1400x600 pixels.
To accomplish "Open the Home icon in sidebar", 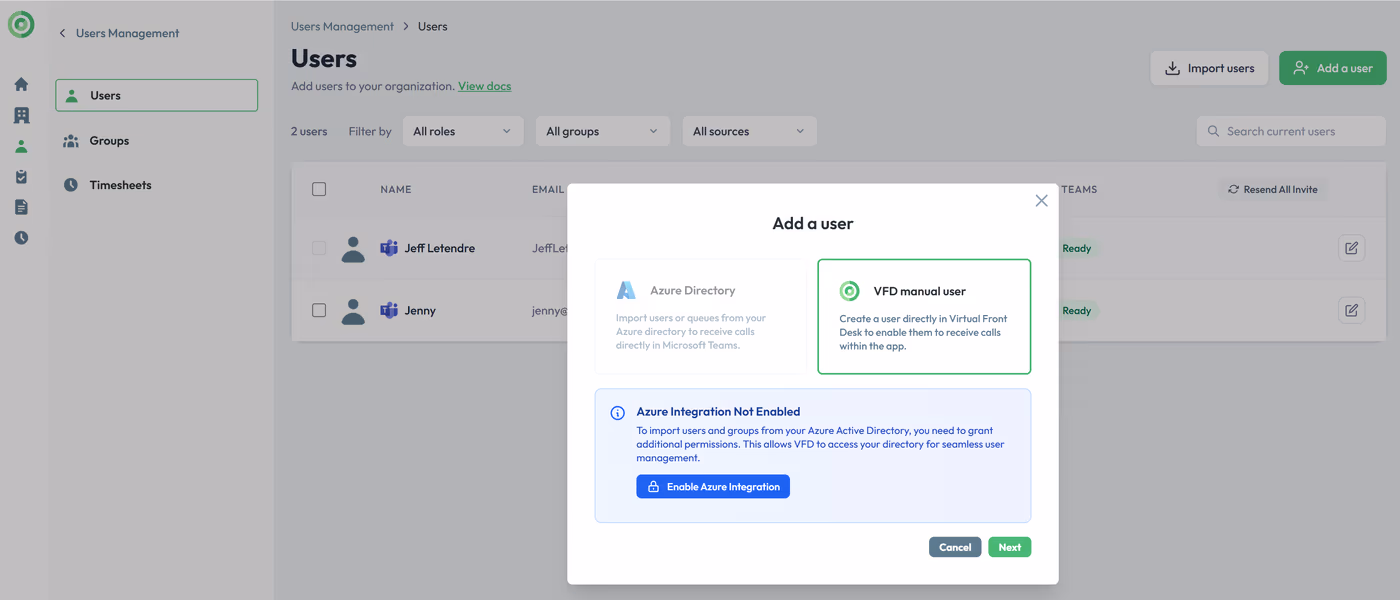I will pos(21,85).
